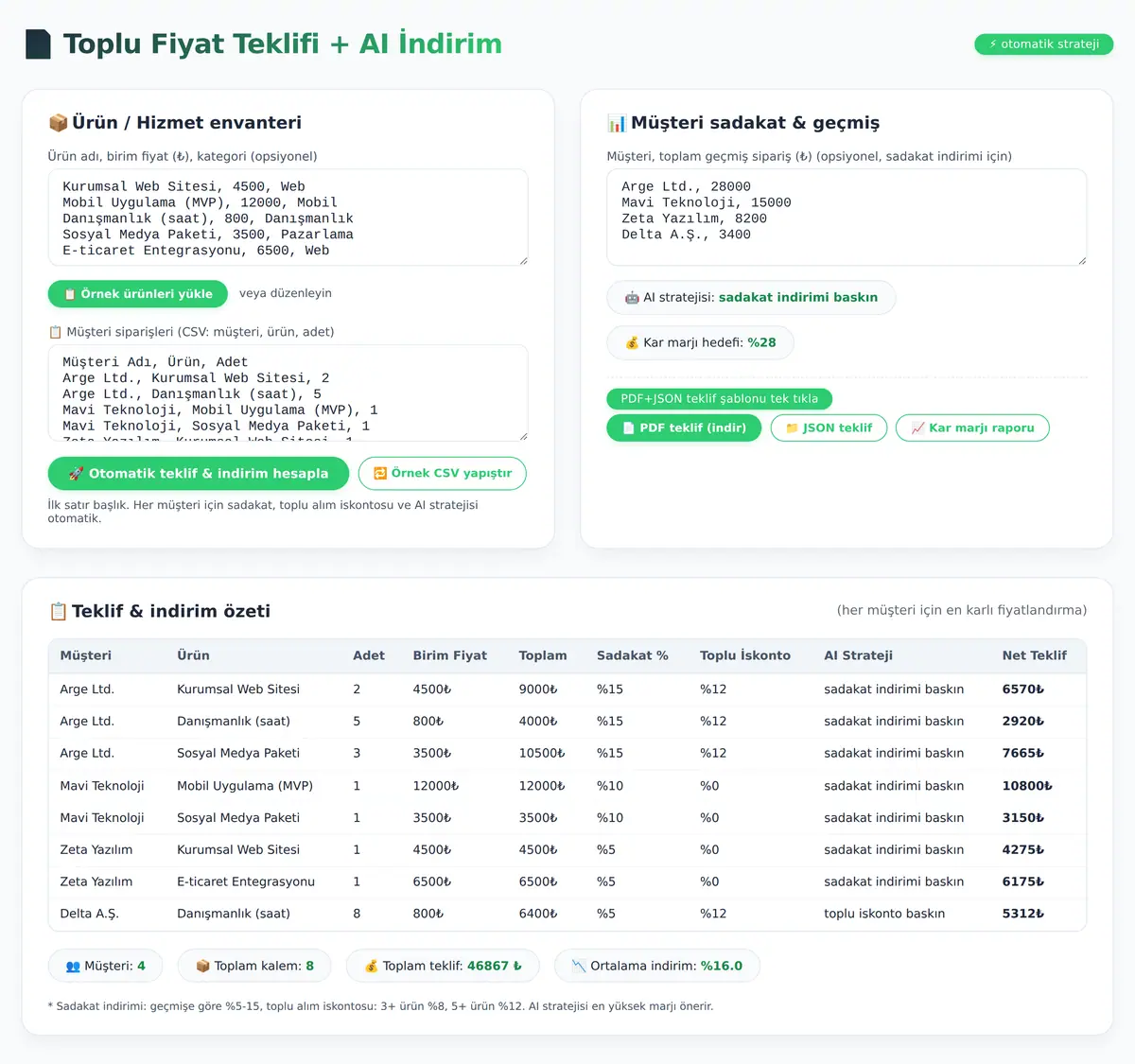Image resolution: width=1135 pixels, height=1064 pixels.
Task: Click the PDF+JSON teklif şablonu tek tıkla badge
Action: point(720,399)
